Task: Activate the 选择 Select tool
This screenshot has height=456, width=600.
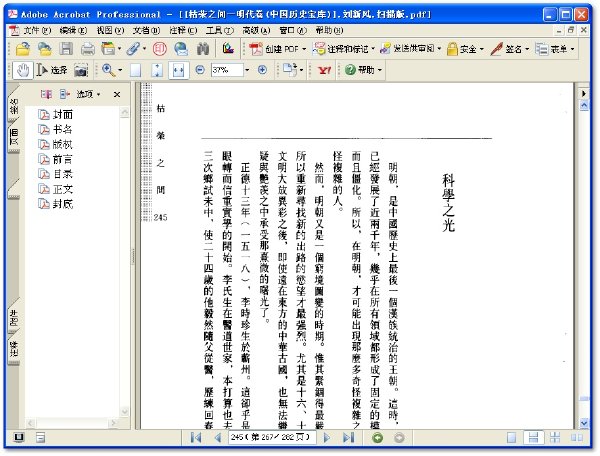Action: (52, 70)
